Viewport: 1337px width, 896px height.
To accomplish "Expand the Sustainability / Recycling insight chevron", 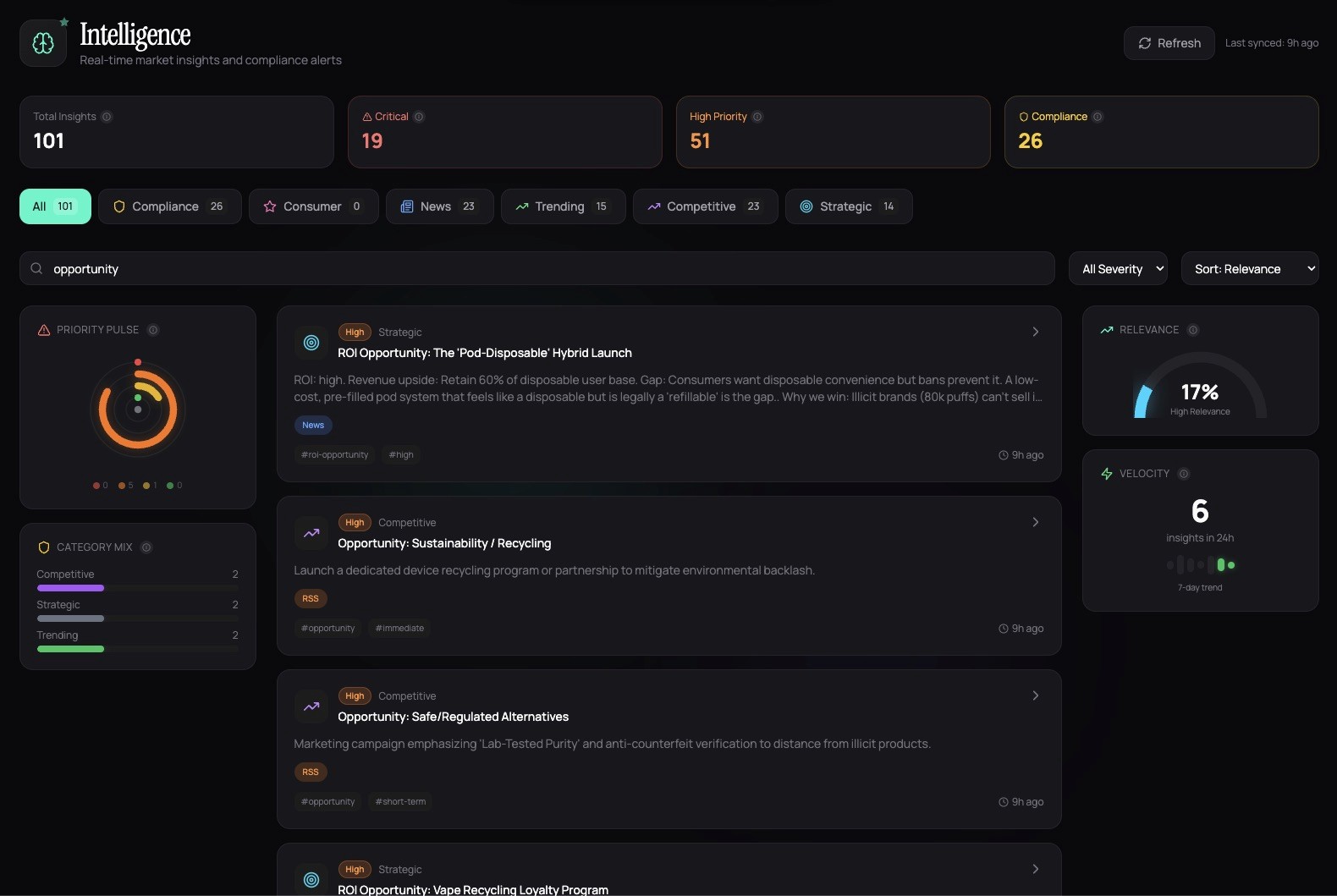I will click(1035, 522).
